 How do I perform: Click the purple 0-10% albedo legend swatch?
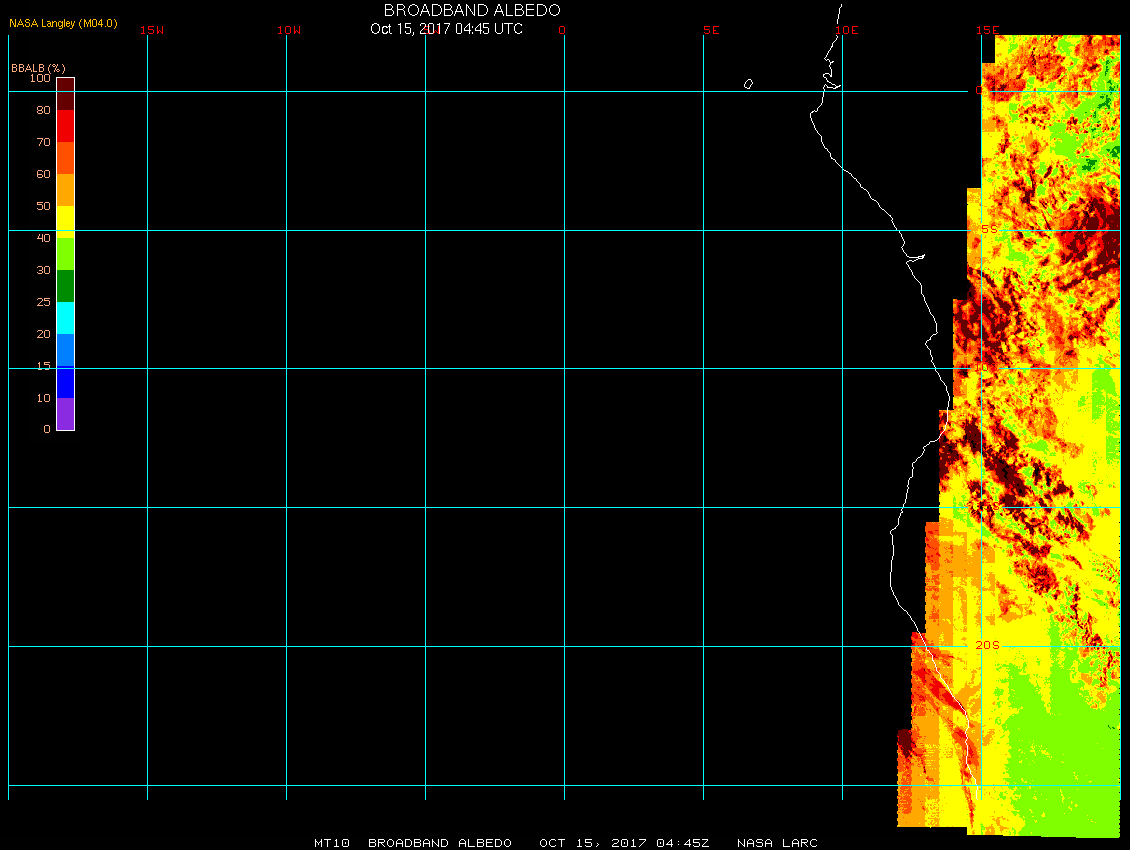[65, 414]
